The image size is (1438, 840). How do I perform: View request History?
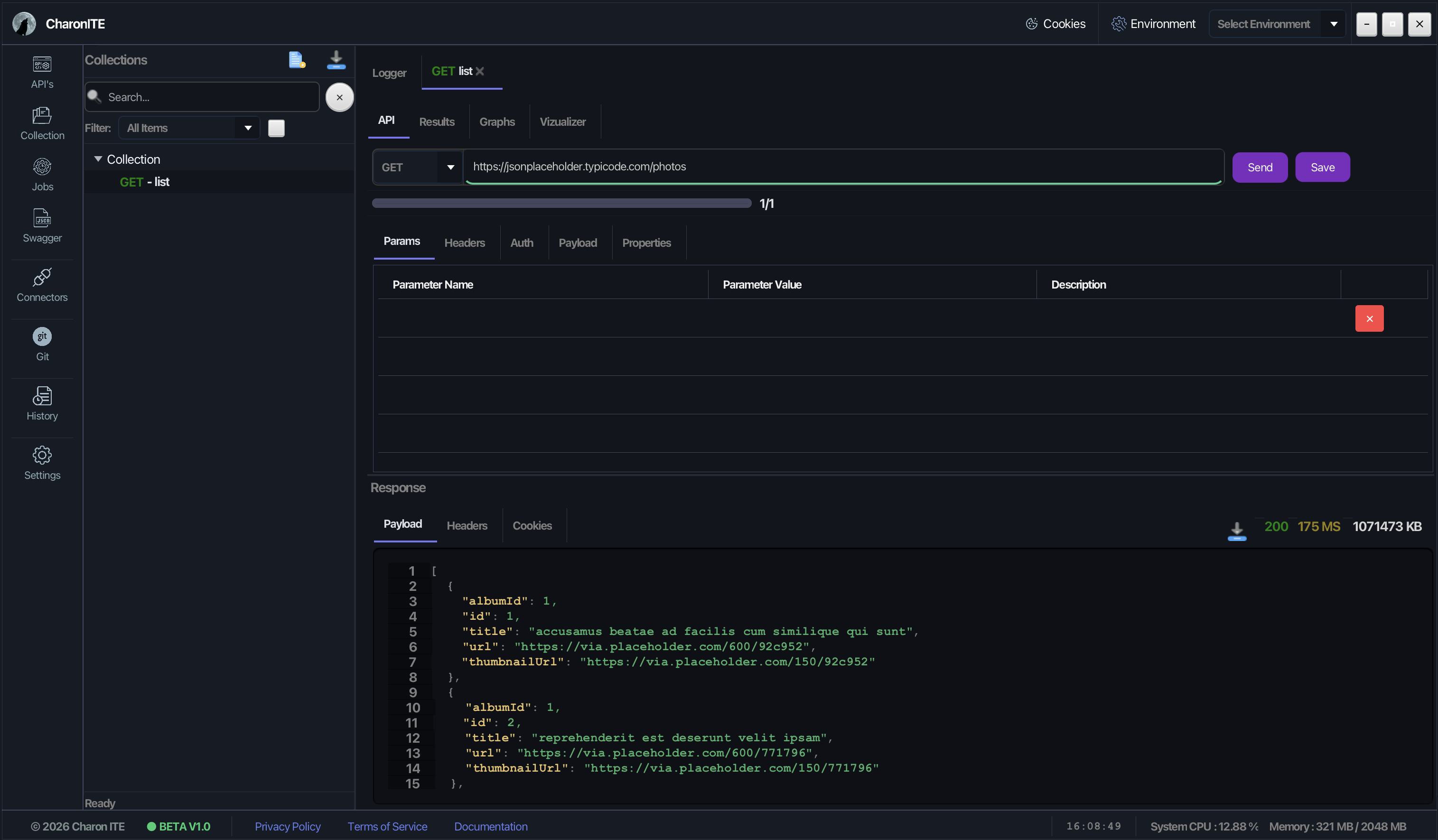(42, 403)
